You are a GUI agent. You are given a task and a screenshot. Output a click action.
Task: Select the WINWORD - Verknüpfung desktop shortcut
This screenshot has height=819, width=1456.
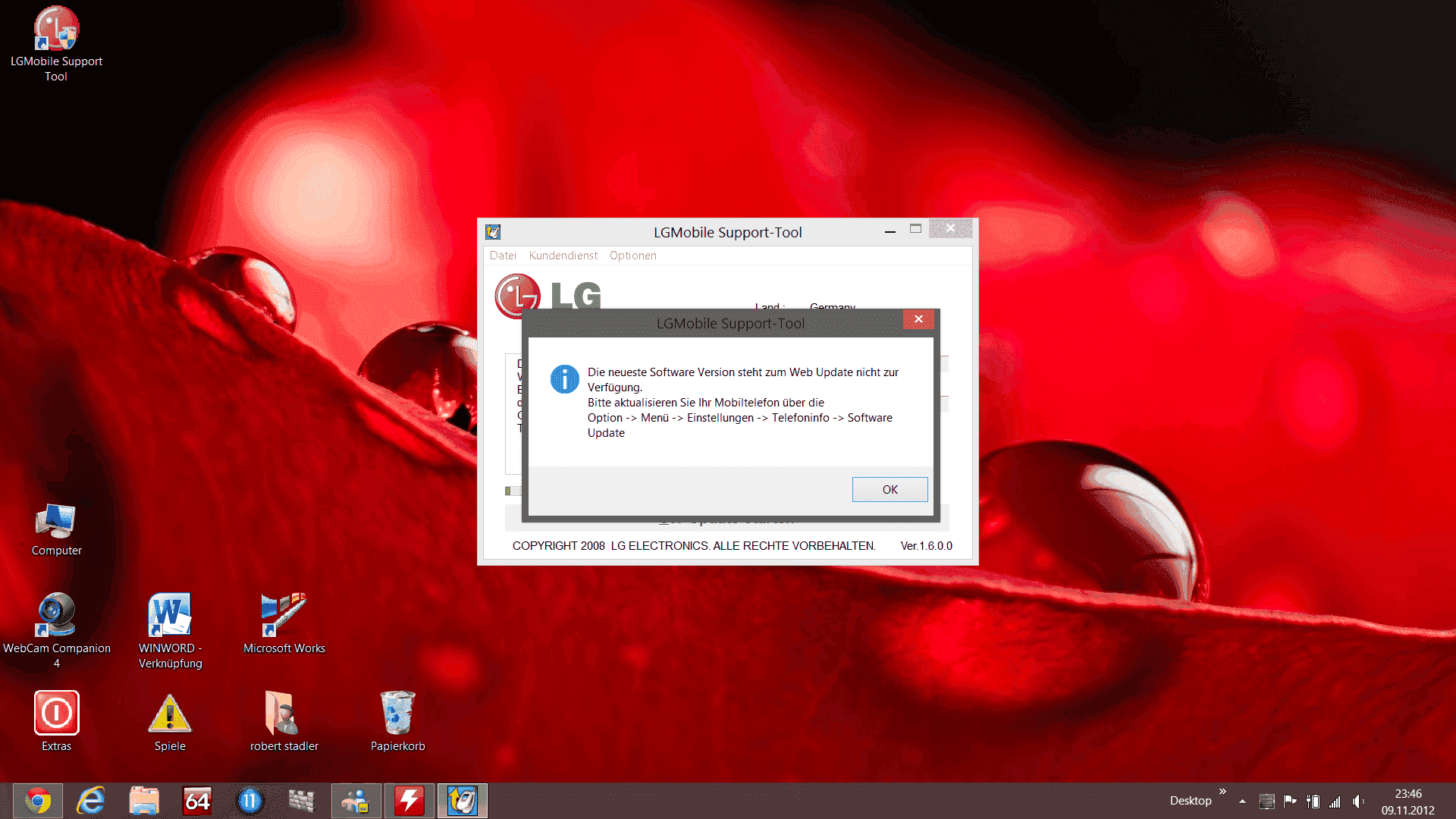[170, 630]
